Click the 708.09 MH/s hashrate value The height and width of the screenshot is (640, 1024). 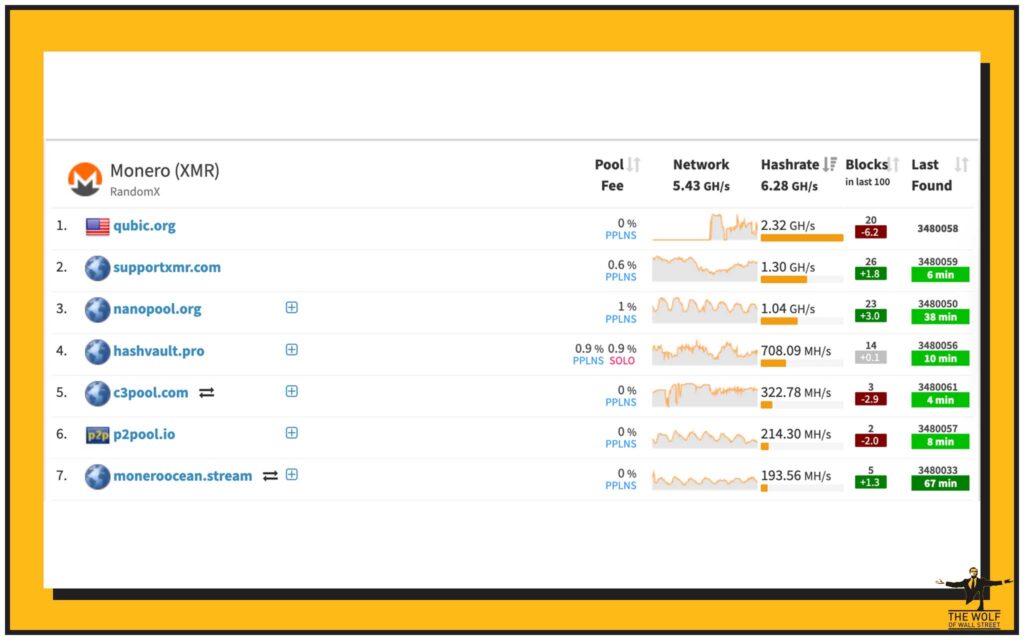click(796, 351)
